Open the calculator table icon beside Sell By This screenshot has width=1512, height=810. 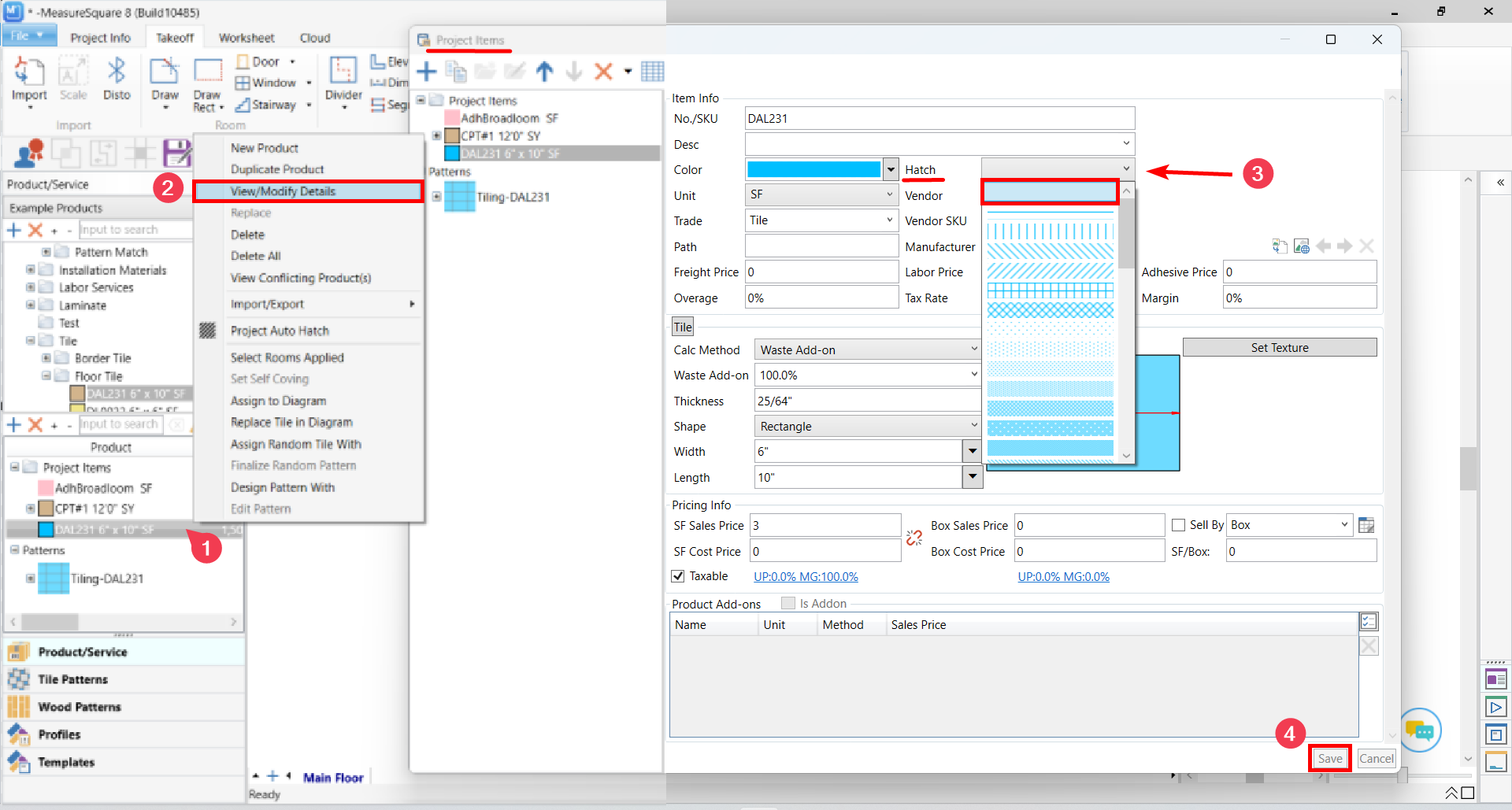[1366, 525]
